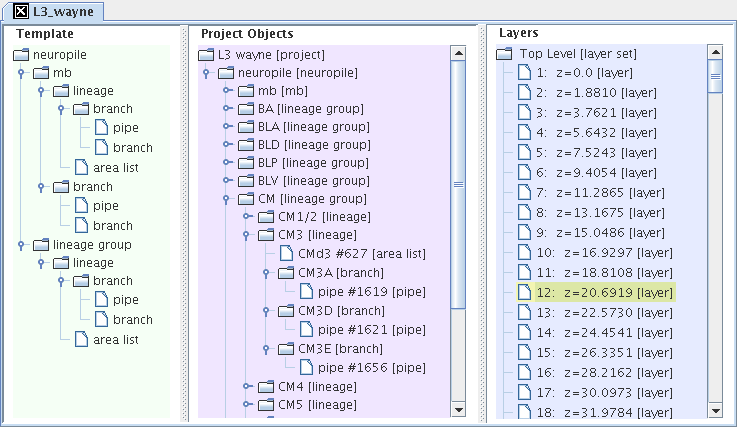The height and width of the screenshot is (427, 737).
Task: Click the Top Level layer set folder icon
Action: [x=504, y=54]
